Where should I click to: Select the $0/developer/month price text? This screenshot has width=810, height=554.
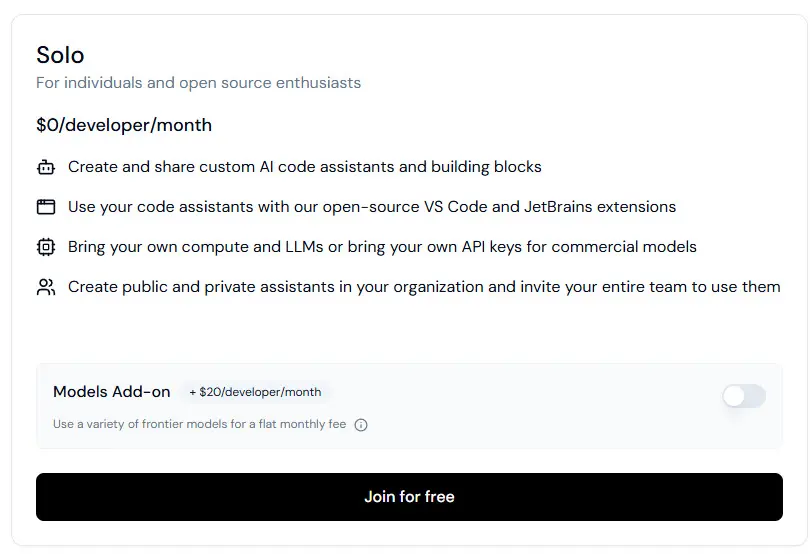[124, 125]
